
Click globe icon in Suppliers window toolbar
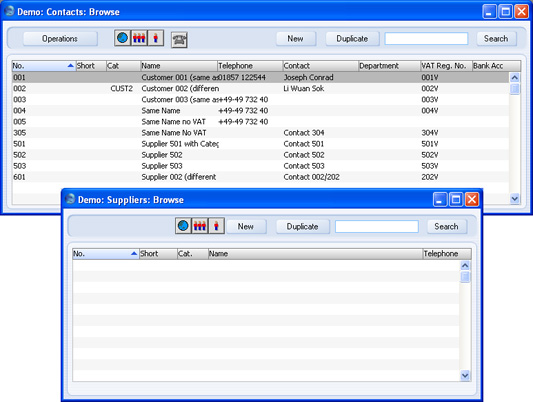[x=183, y=226]
